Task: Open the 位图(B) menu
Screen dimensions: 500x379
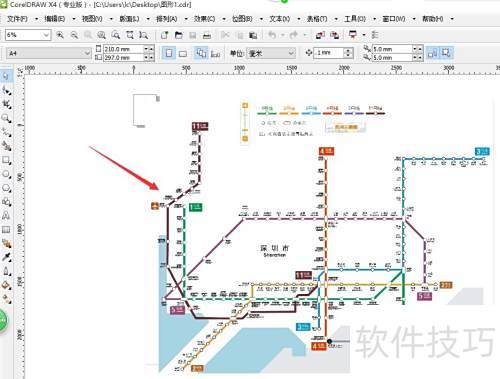Action: click(x=242, y=19)
